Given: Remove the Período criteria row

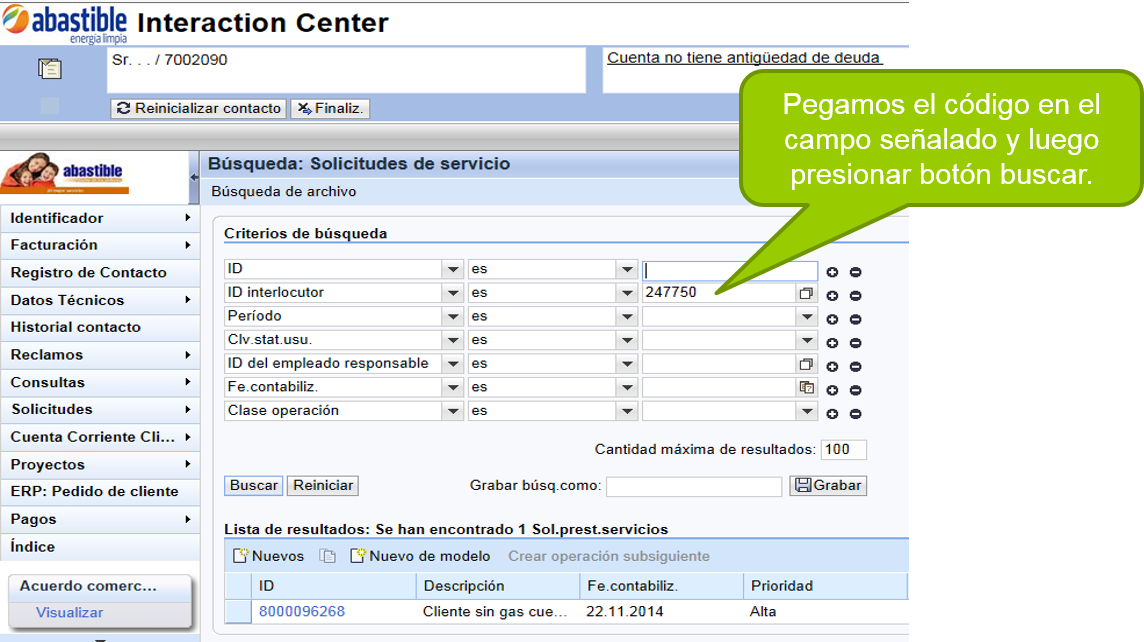Looking at the screenshot, I should tap(855, 320).
